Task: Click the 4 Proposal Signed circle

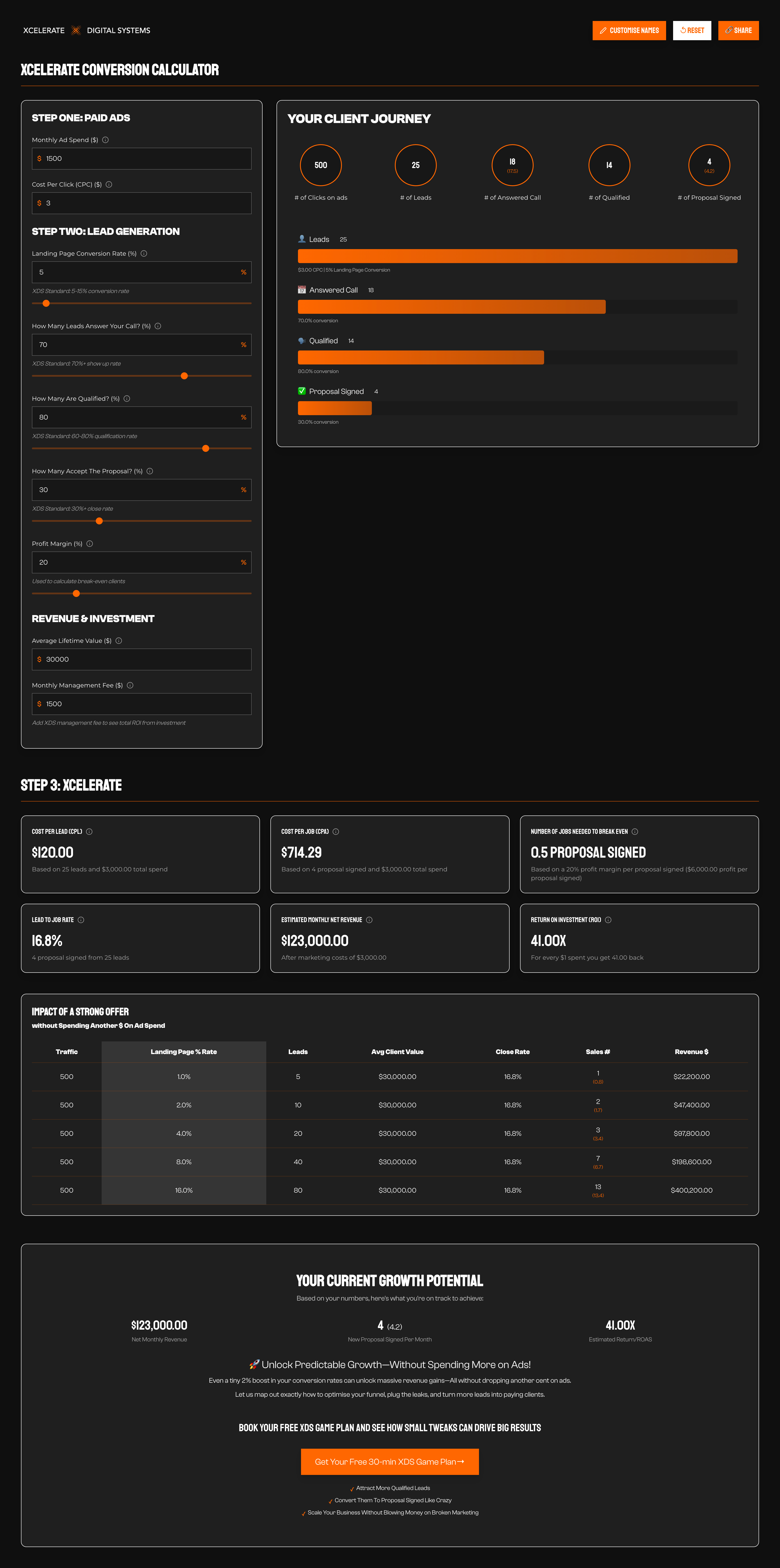Action: [709, 165]
